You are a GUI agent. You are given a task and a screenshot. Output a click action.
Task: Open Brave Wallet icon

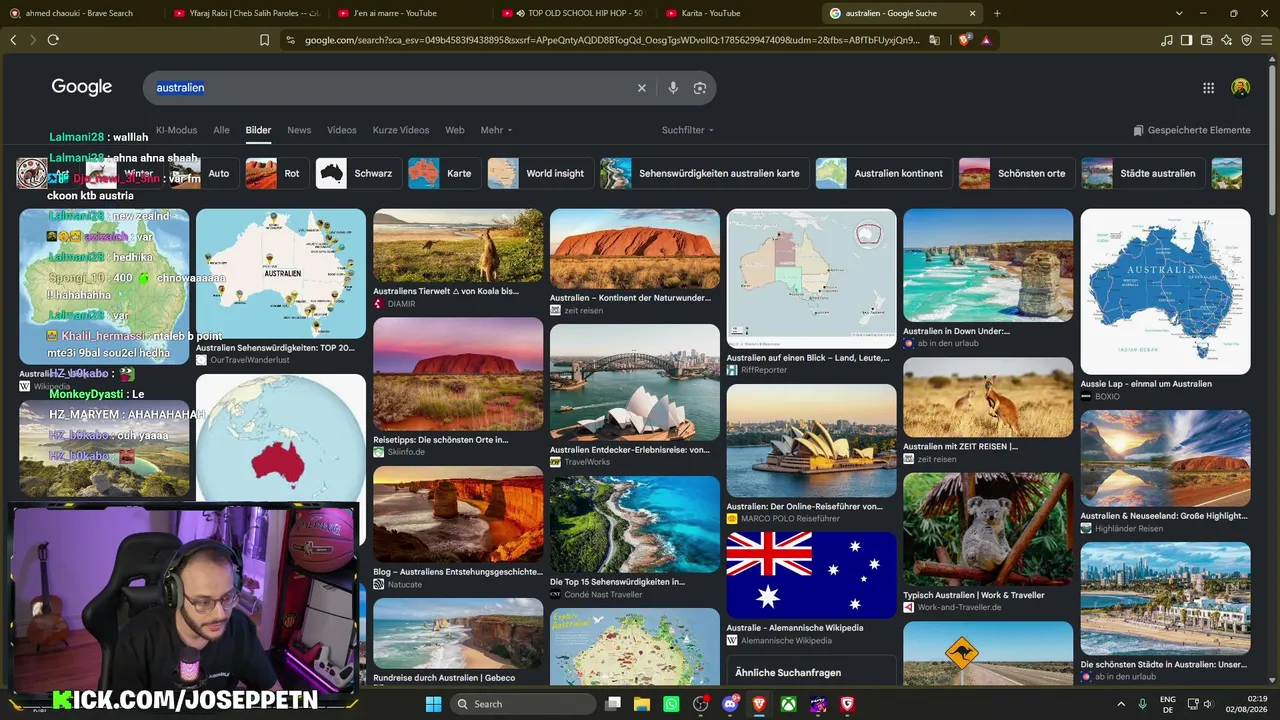tap(1206, 40)
